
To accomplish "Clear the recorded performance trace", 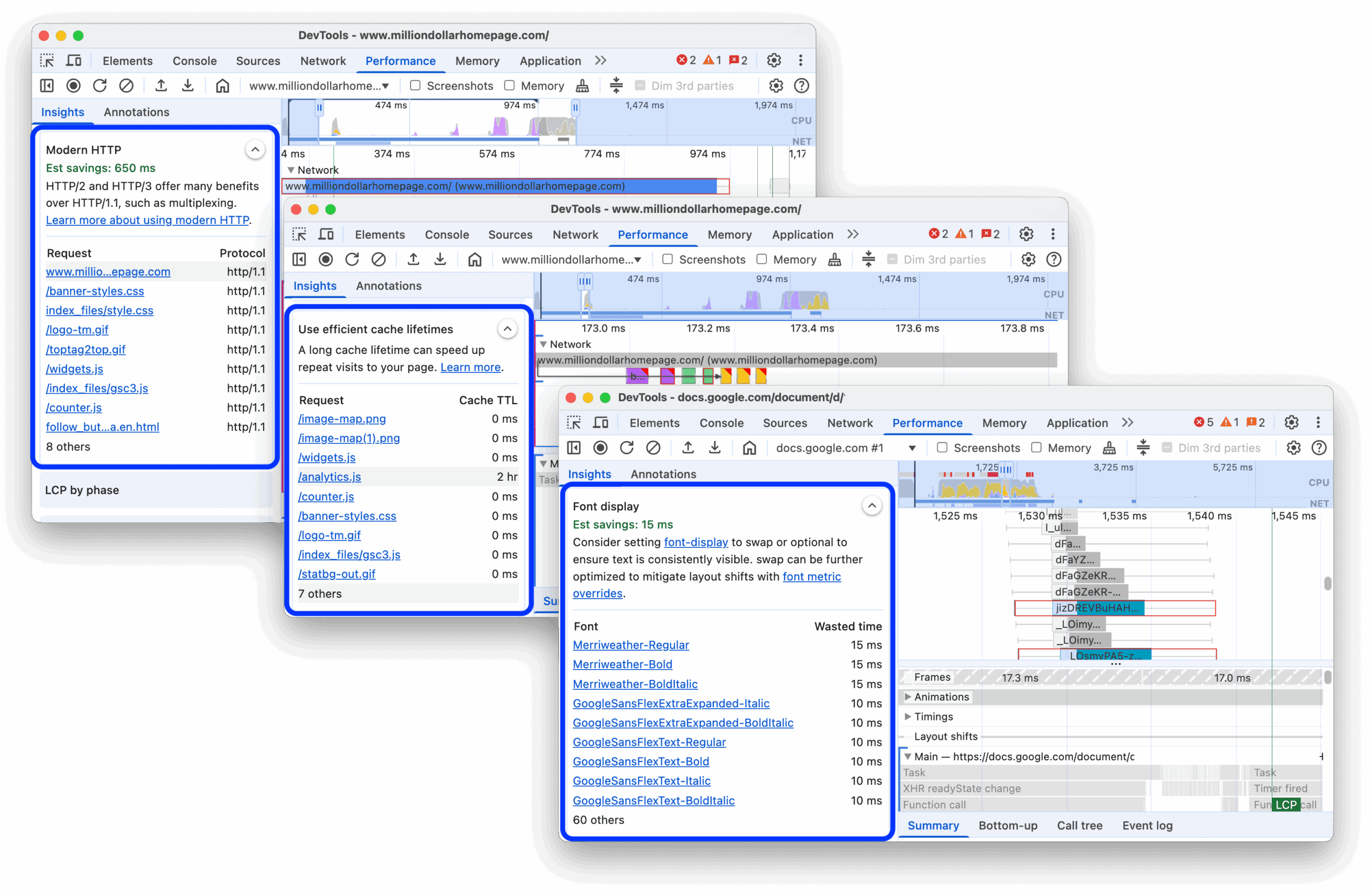I will click(127, 85).
